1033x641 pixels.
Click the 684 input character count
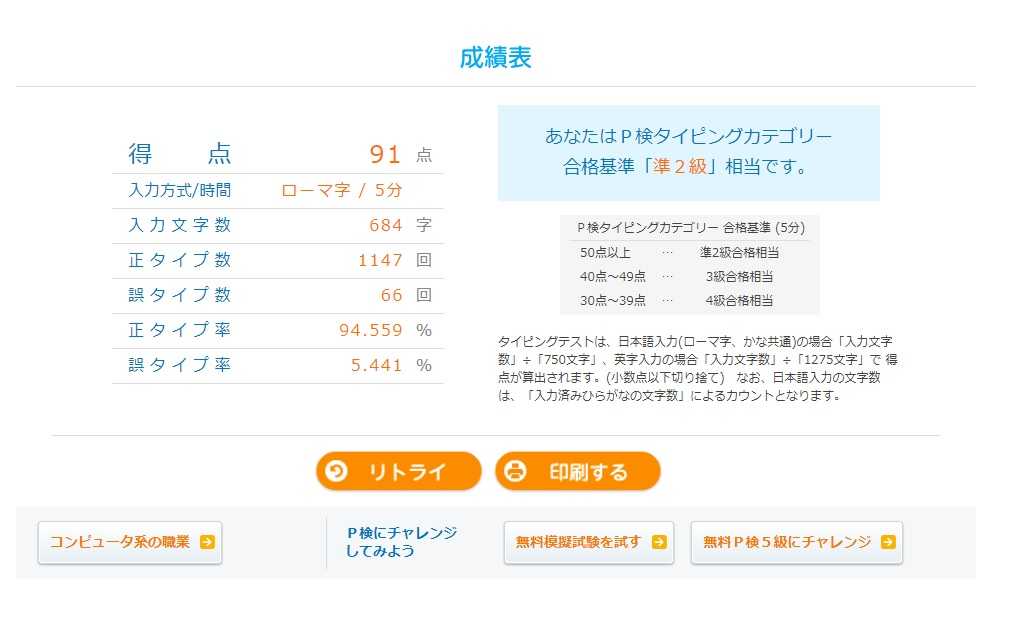(385, 225)
